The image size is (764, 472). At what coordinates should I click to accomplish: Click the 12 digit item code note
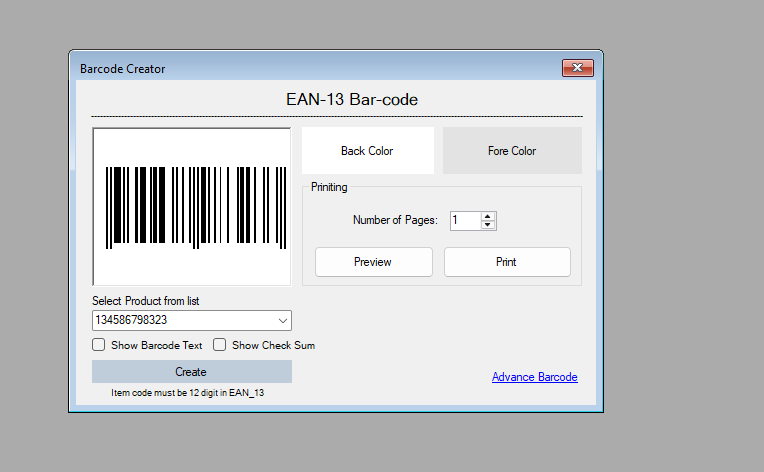[x=191, y=393]
